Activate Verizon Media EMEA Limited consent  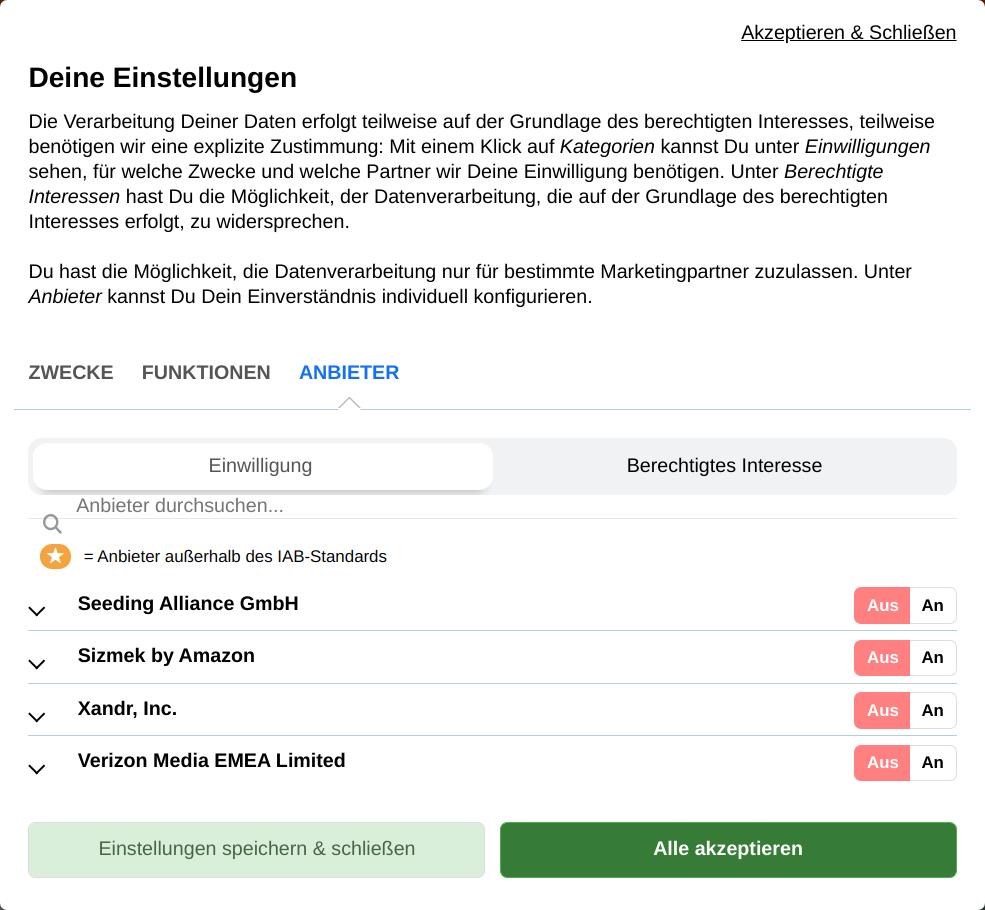tap(933, 763)
